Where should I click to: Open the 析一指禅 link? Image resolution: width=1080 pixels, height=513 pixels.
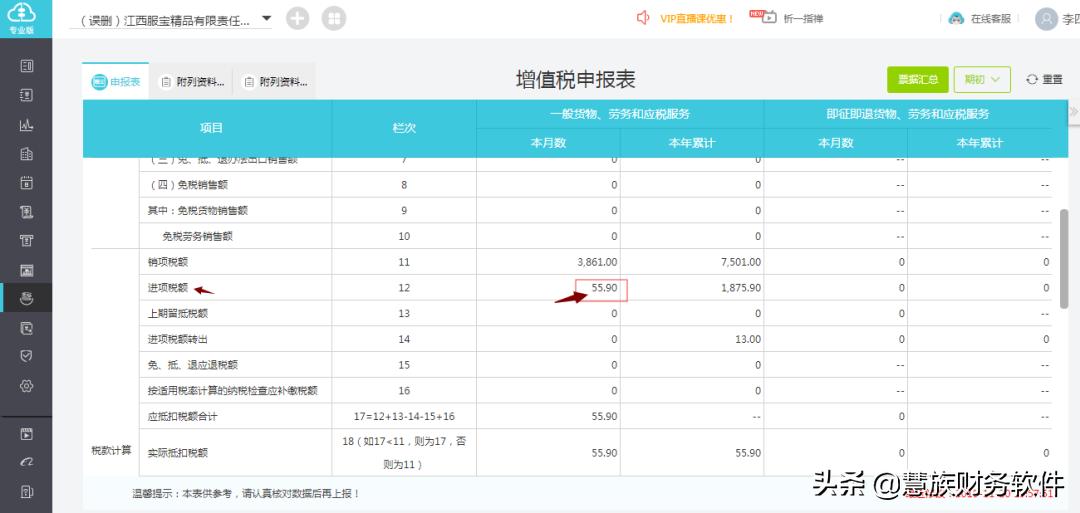[x=803, y=19]
